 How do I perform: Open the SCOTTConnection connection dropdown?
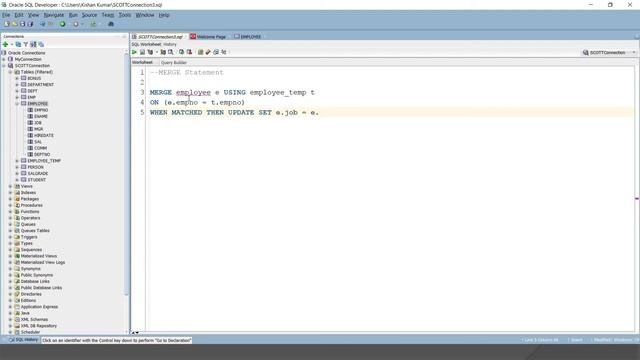pos(609,53)
